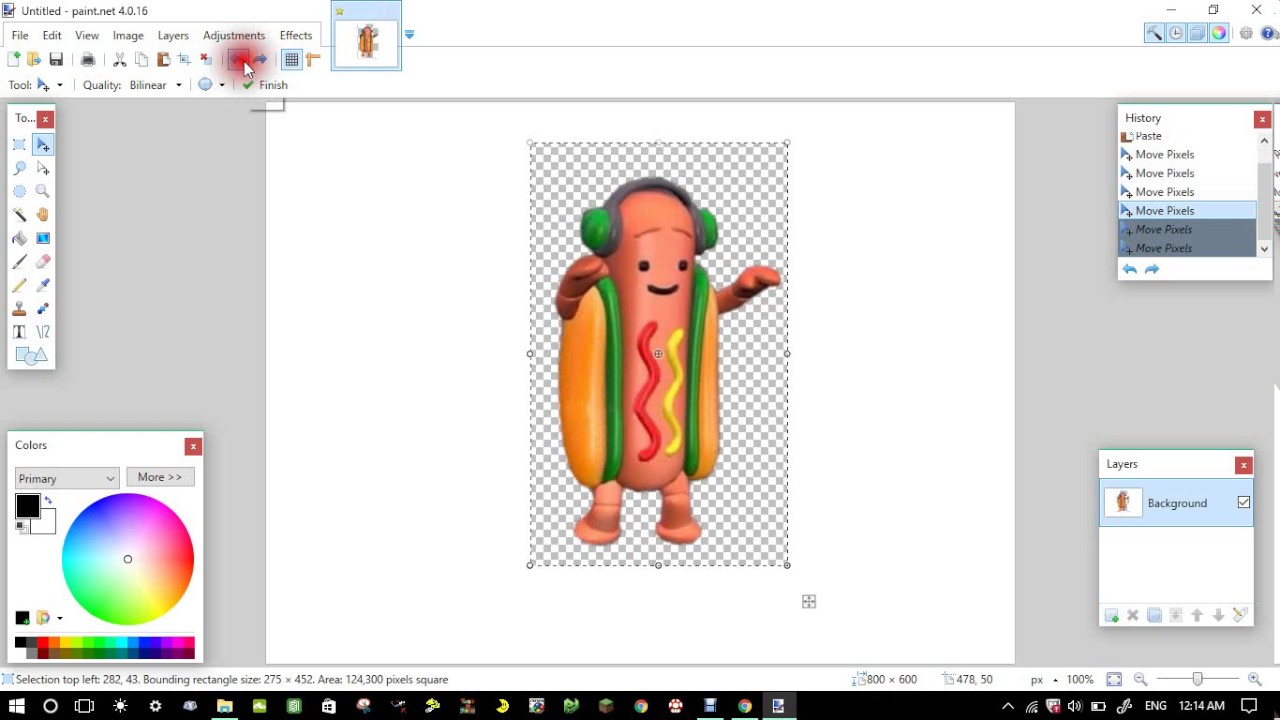Open the File menu

pyautogui.click(x=20, y=35)
